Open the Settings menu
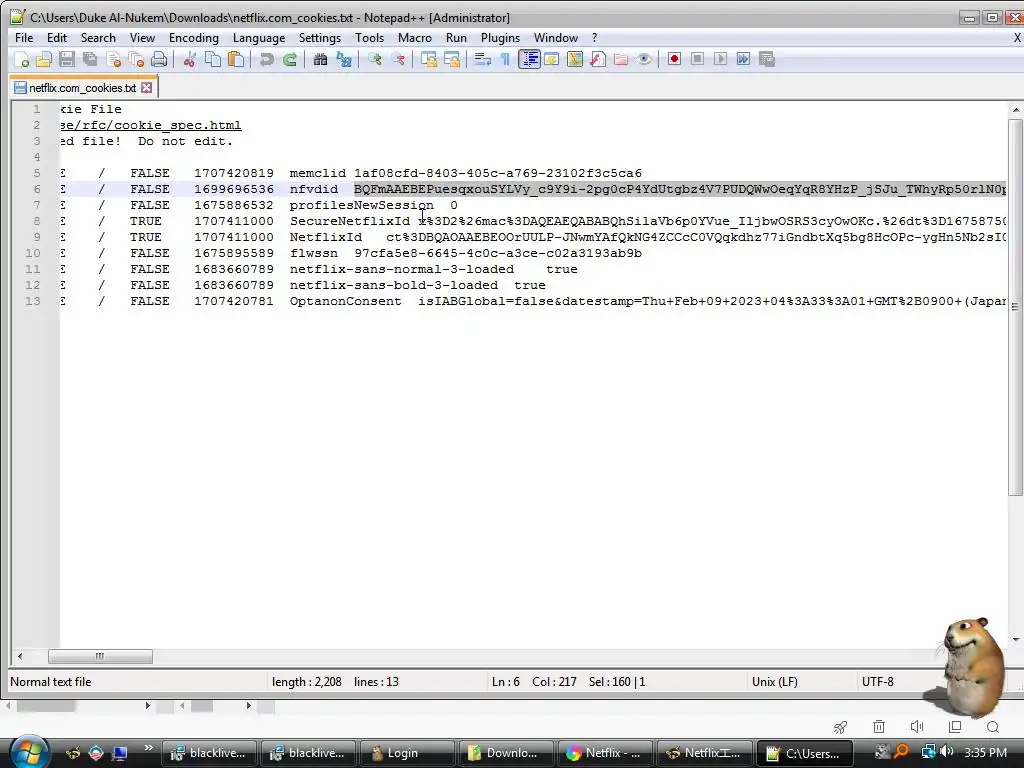 coord(319,38)
